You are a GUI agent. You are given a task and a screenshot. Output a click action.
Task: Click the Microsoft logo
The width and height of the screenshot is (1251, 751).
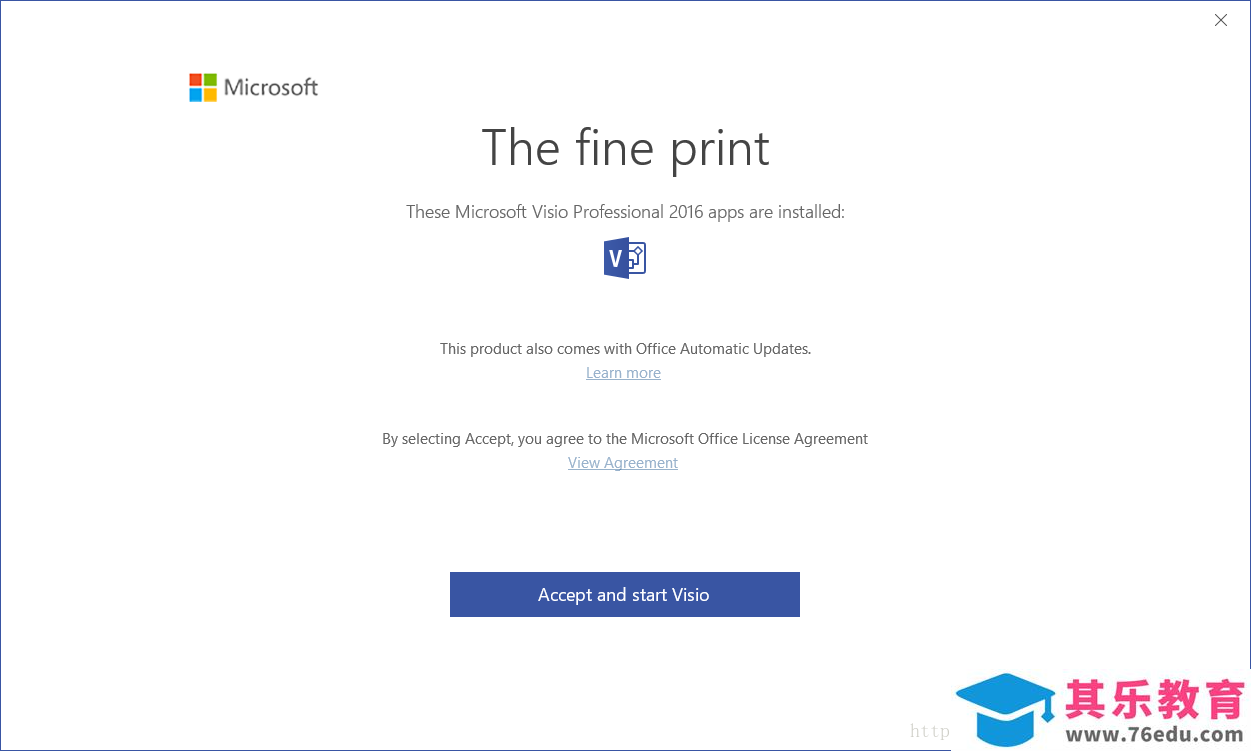[x=254, y=87]
